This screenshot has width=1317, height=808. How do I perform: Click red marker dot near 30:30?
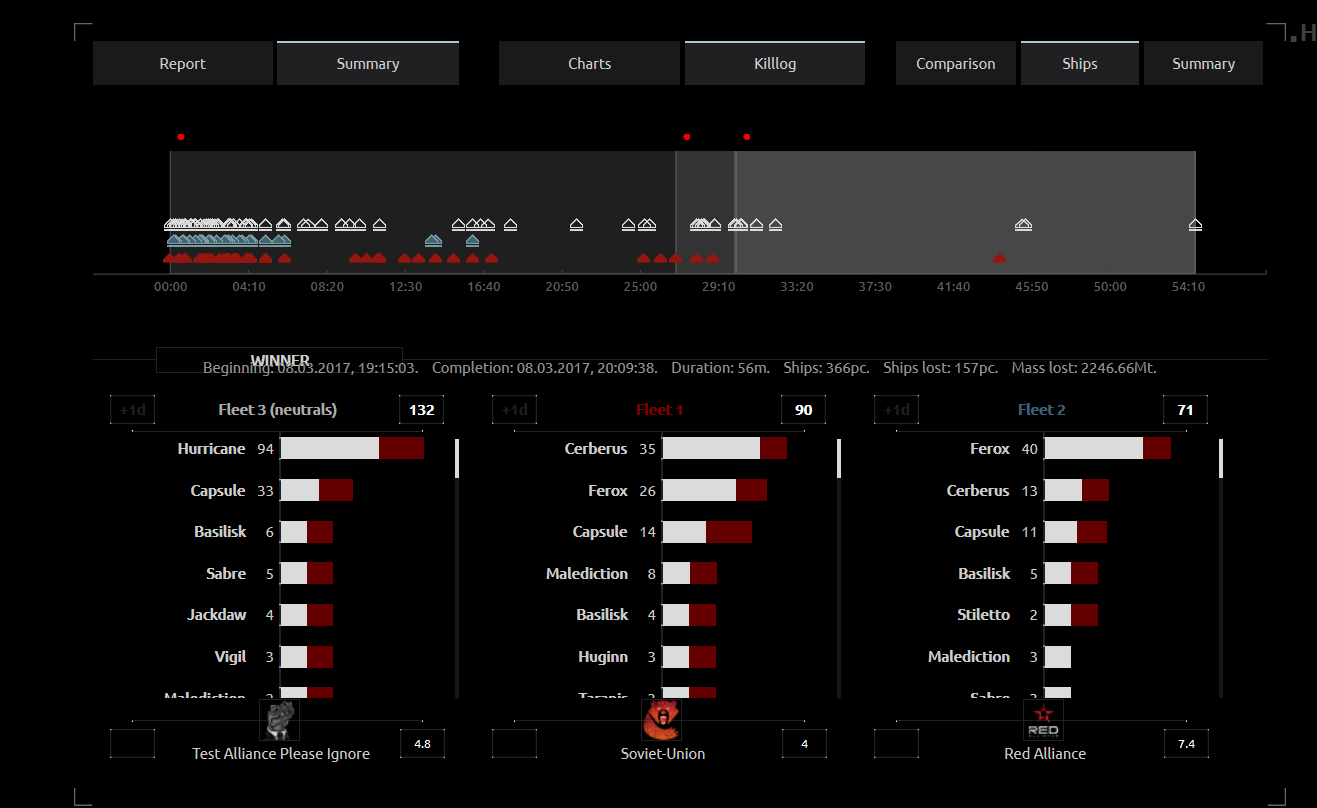(x=746, y=136)
